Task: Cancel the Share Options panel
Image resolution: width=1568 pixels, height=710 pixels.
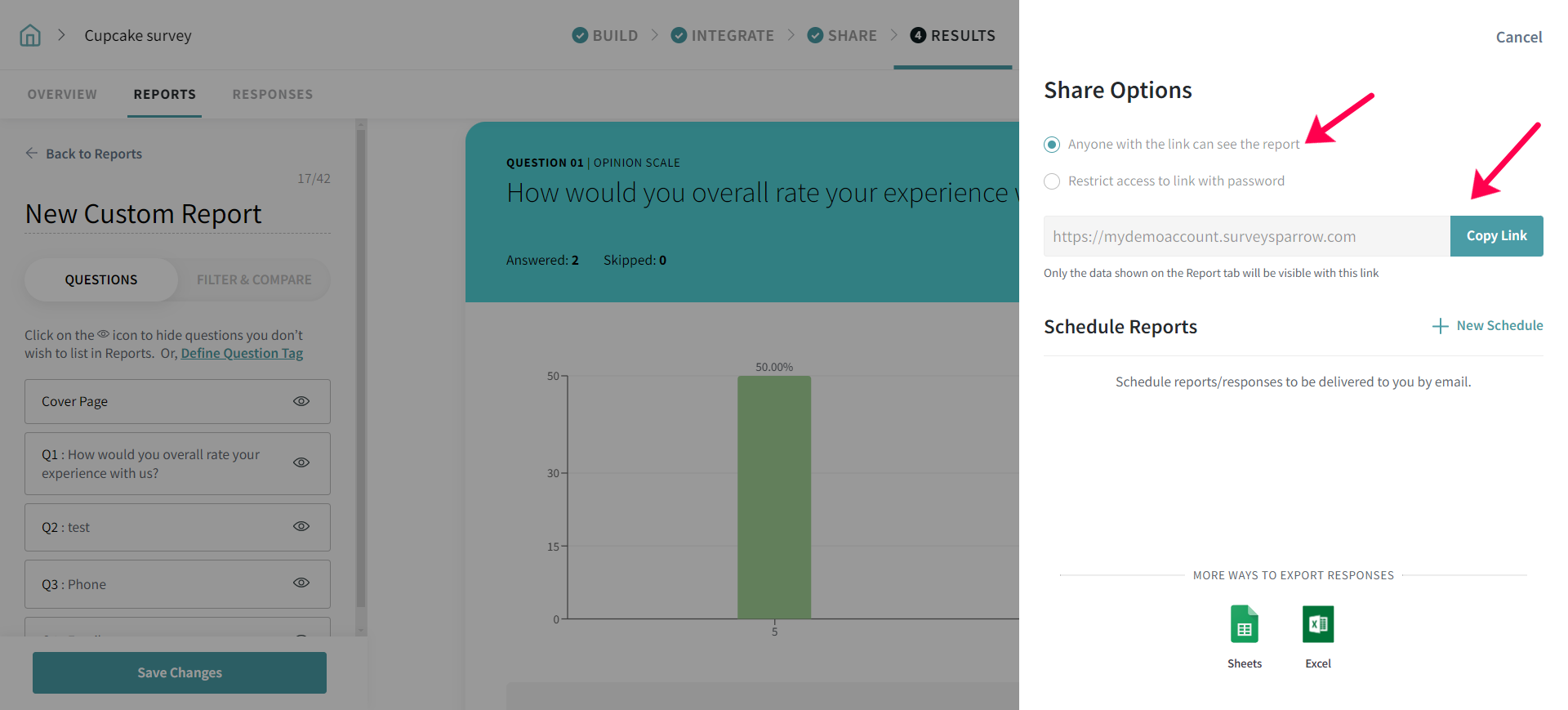Action: pyautogui.click(x=1518, y=38)
